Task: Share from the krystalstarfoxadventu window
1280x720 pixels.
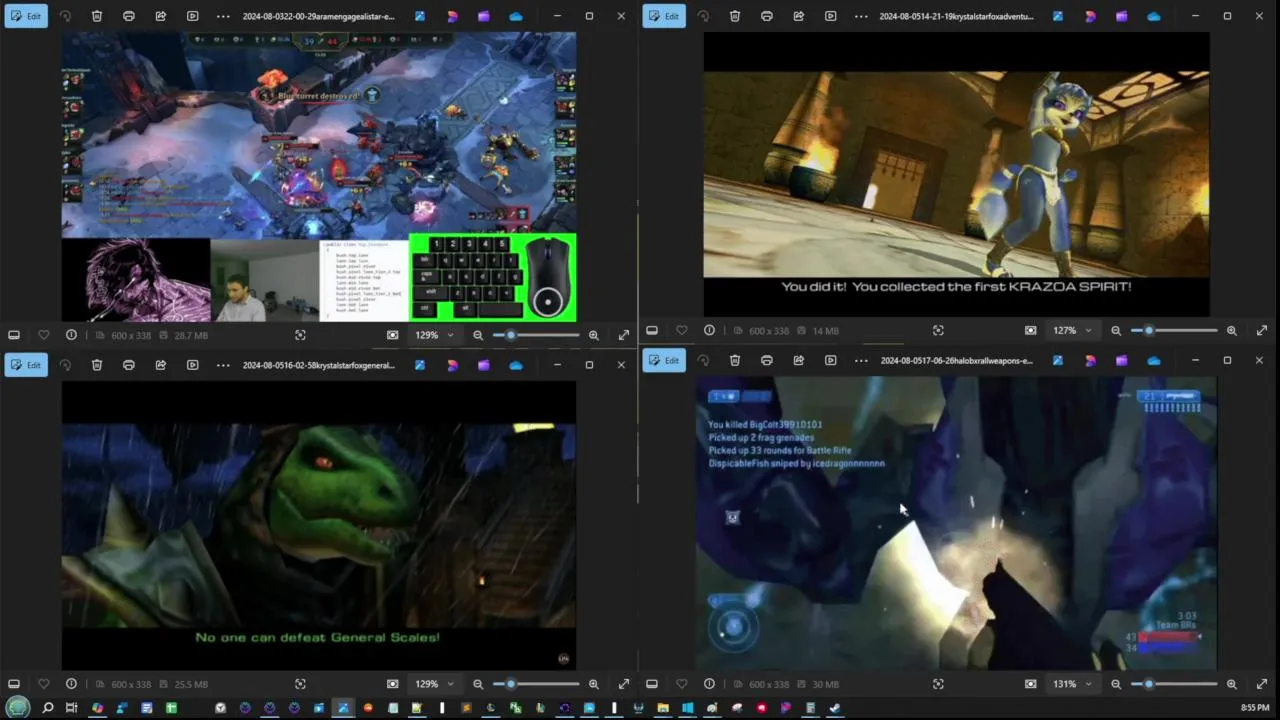Action: coord(799,16)
